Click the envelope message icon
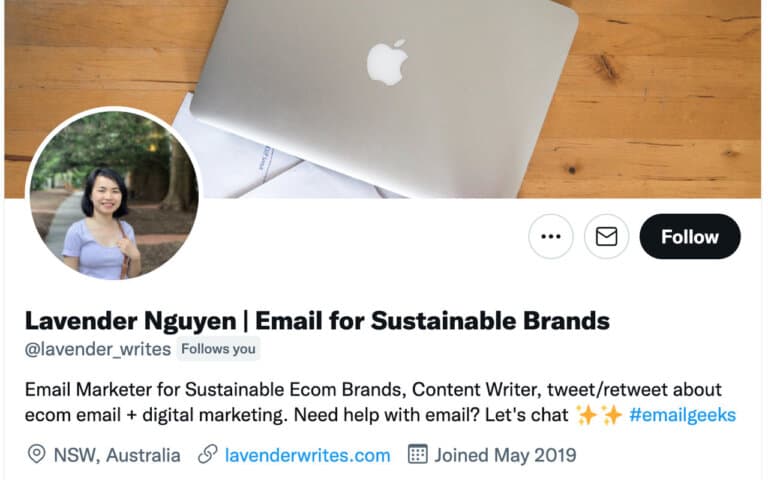Screen dimensions: 768x480 pyautogui.click(x=606, y=237)
